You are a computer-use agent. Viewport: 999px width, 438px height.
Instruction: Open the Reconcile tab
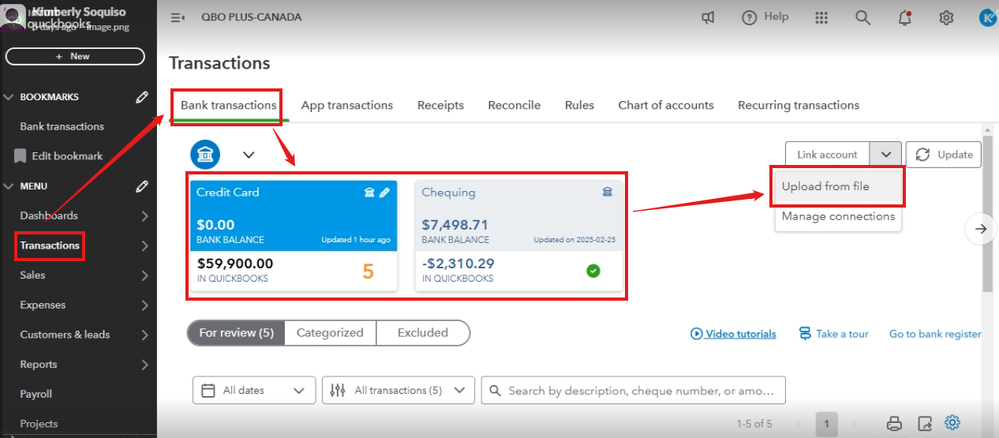pyautogui.click(x=514, y=105)
